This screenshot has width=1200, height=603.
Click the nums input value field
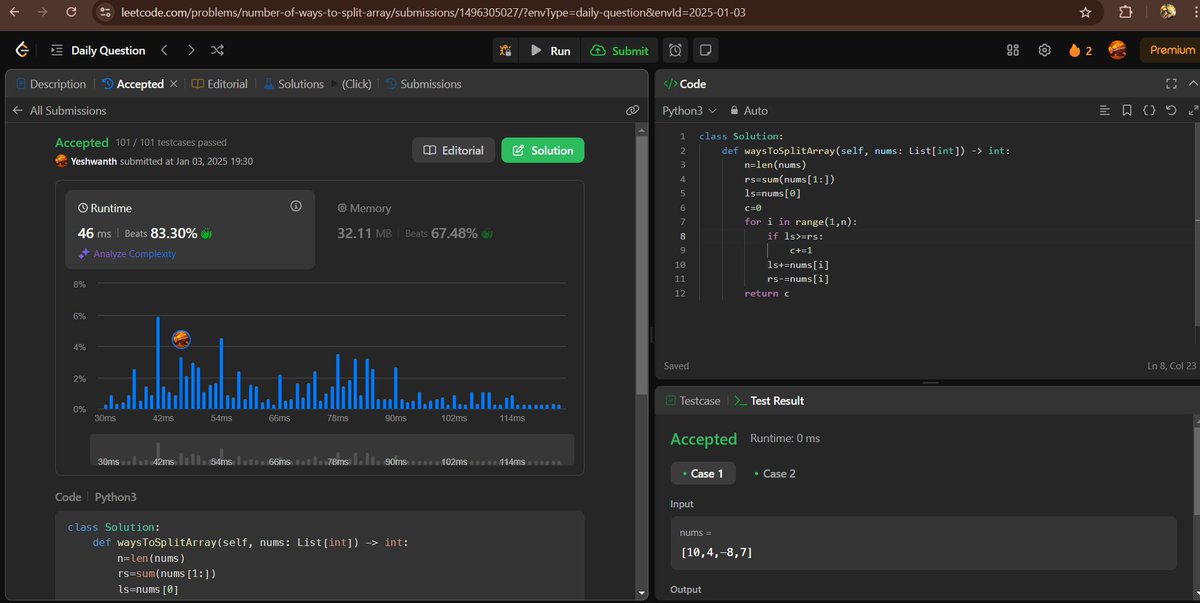923,544
